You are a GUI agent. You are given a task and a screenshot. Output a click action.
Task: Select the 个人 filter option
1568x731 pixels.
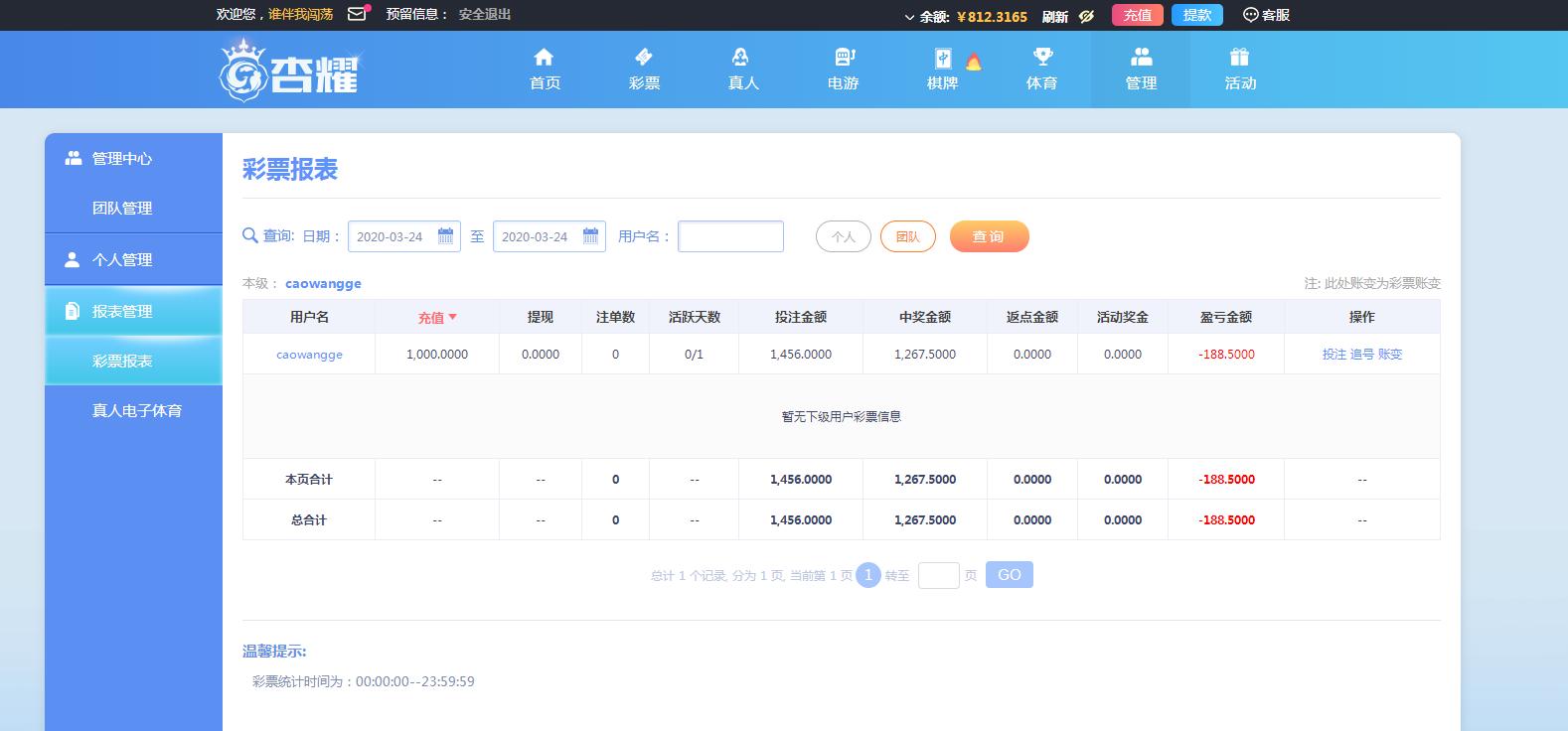[x=843, y=236]
